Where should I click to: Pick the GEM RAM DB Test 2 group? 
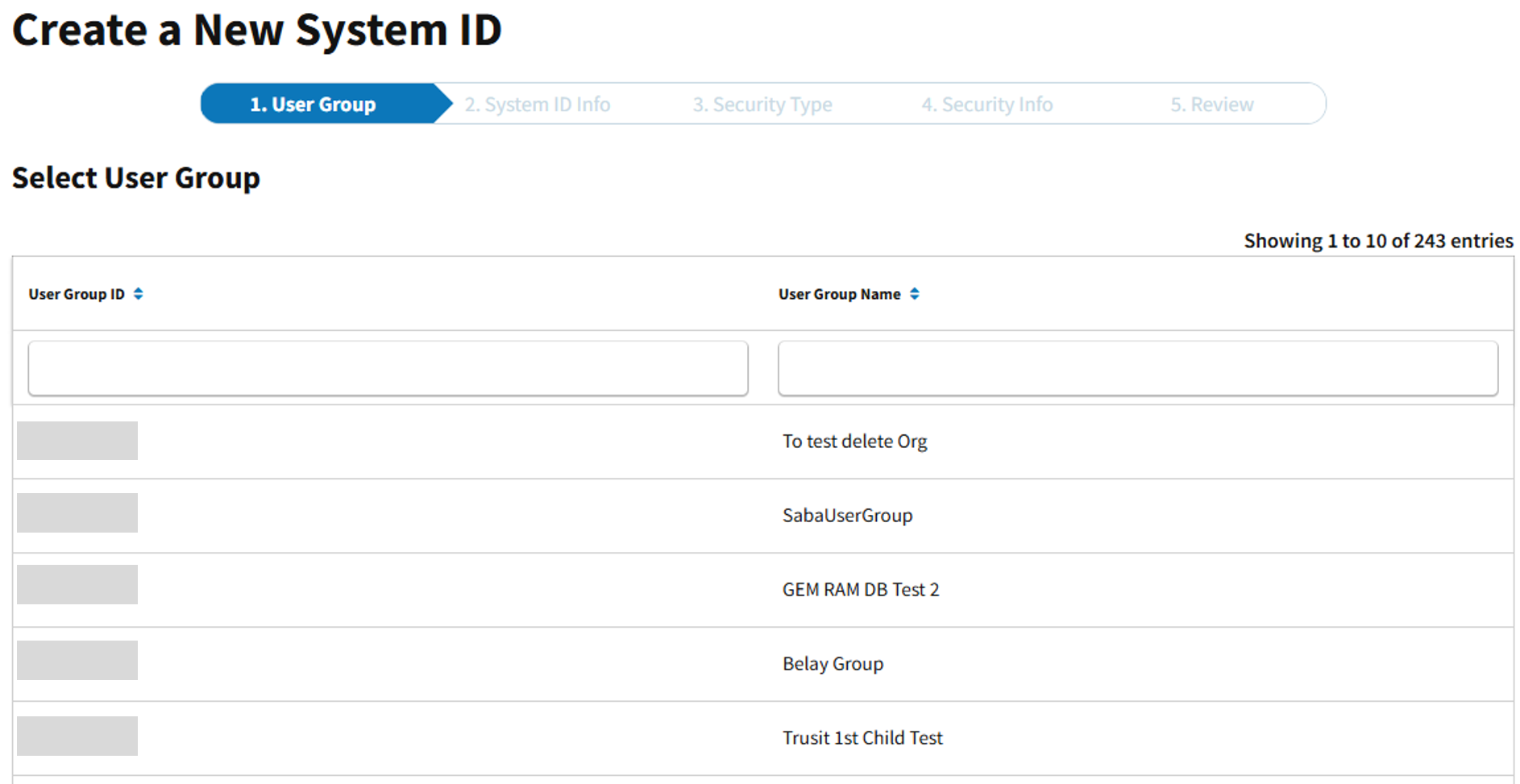[x=860, y=590]
